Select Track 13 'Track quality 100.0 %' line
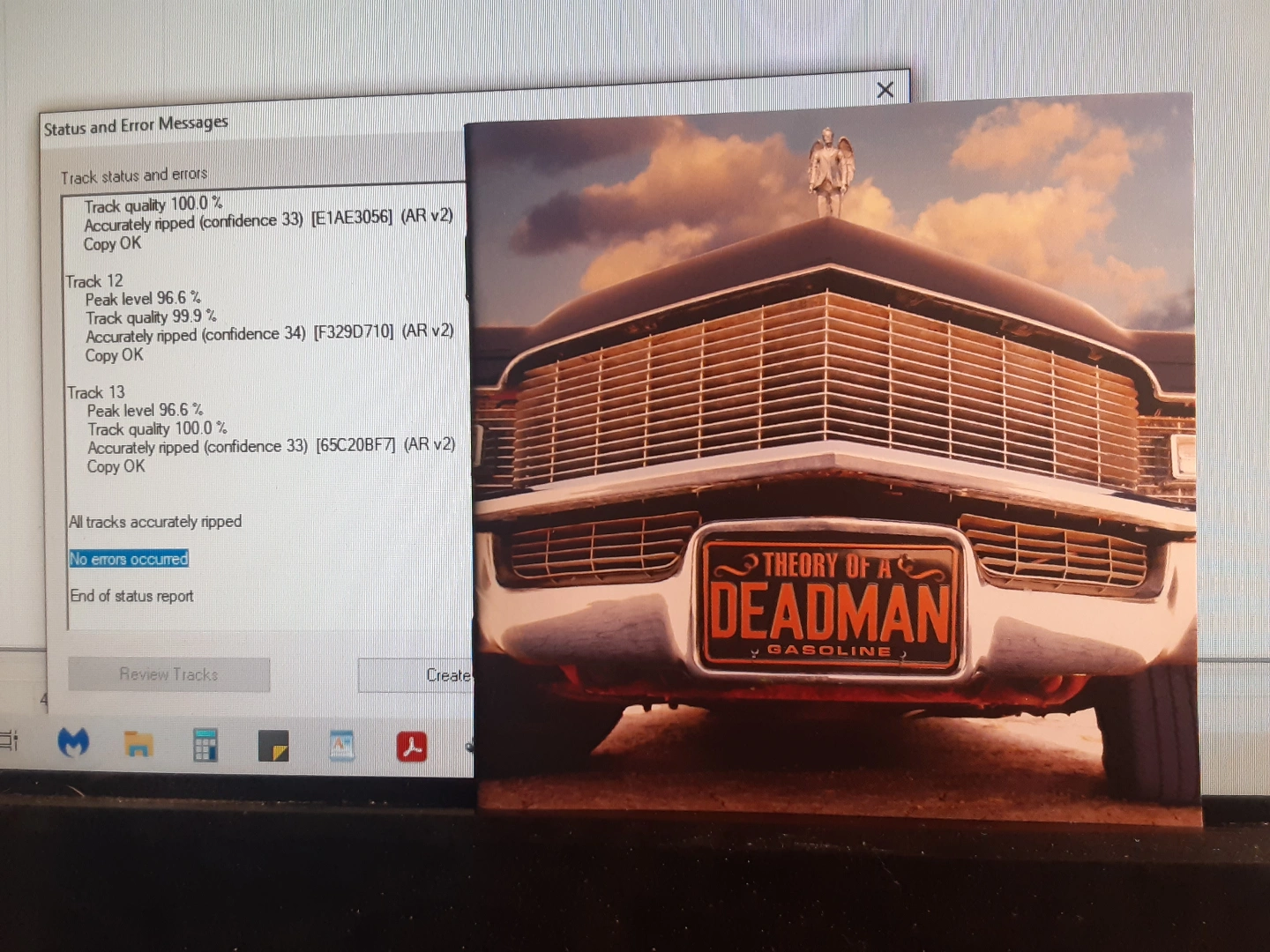 tap(157, 429)
